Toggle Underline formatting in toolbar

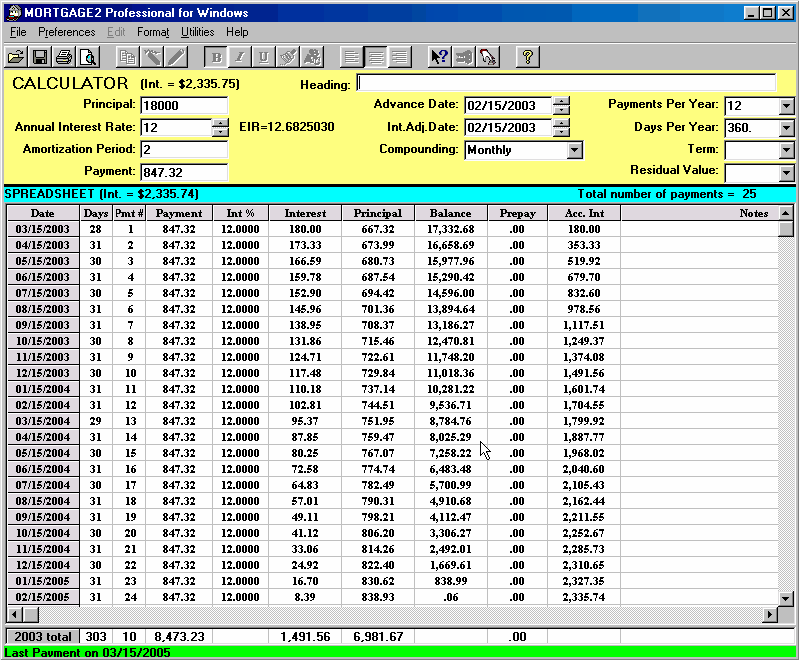click(x=264, y=57)
